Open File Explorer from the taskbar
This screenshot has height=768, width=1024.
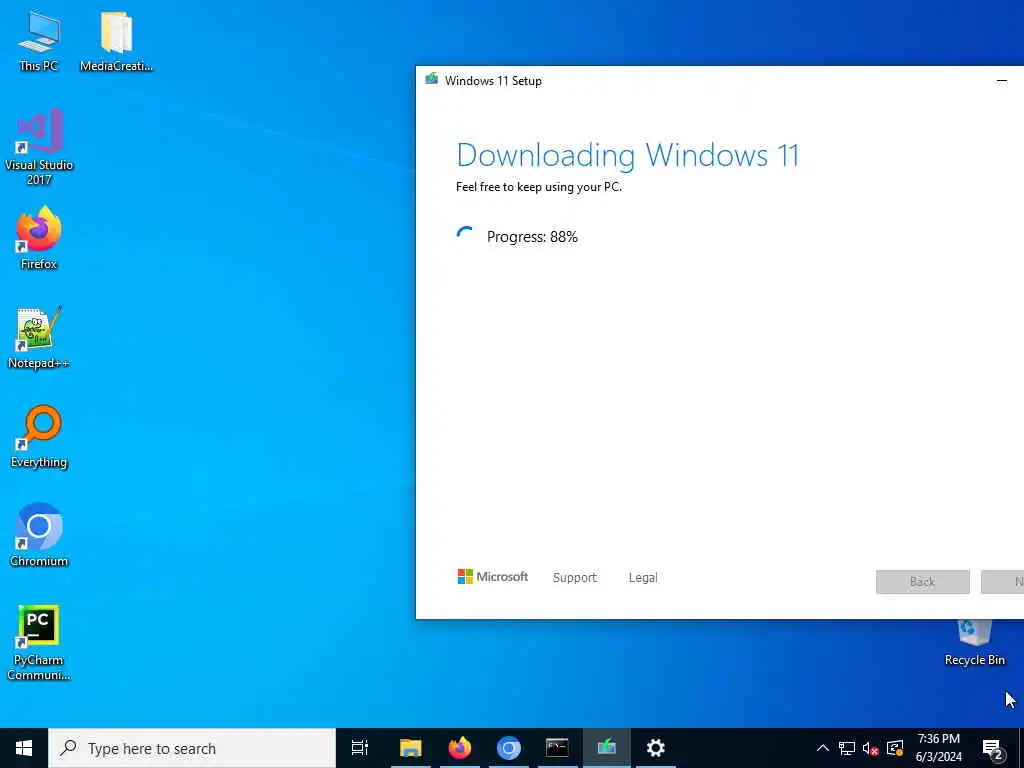pos(411,748)
